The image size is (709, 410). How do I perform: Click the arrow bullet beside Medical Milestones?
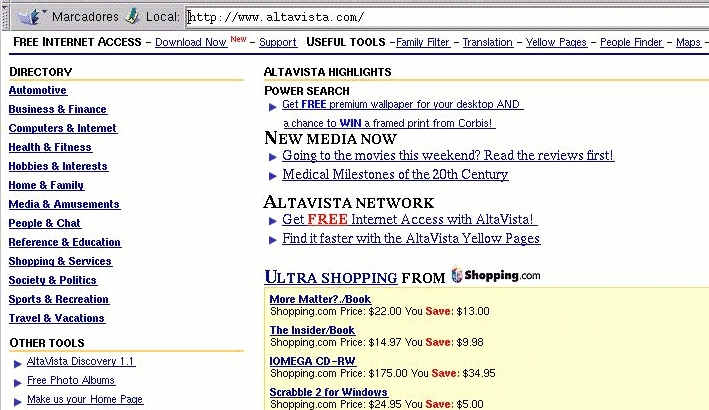pos(272,176)
